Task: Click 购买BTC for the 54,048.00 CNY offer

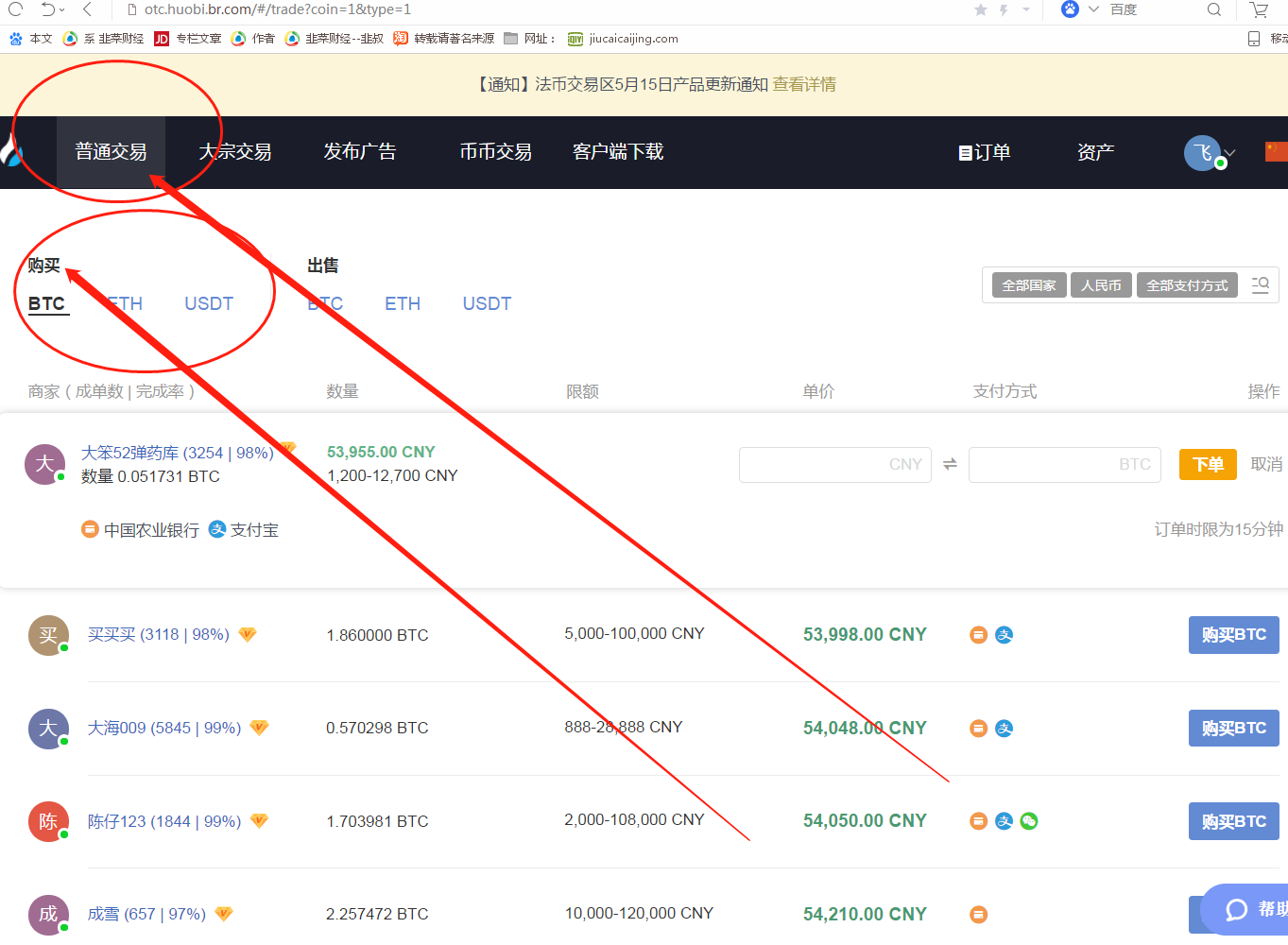Action: [x=1234, y=729]
